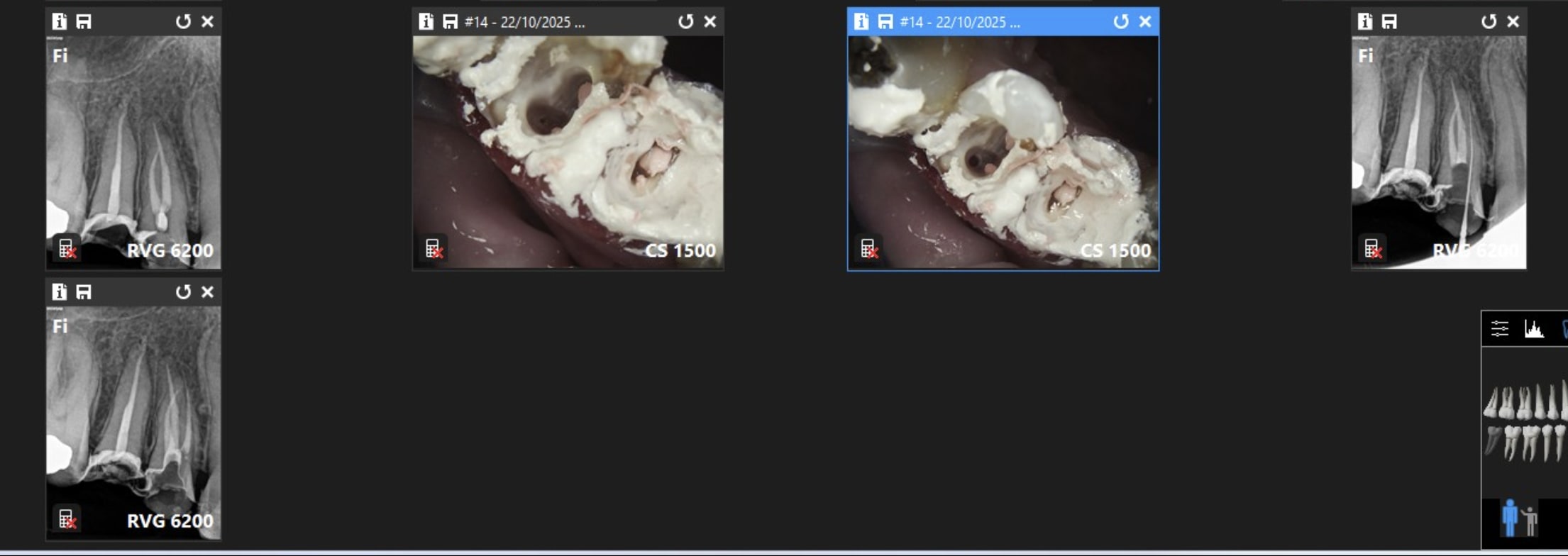1568x556 pixels.
Task: Toggle calibration icon on the bottom-left X-ray
Action: 67,519
